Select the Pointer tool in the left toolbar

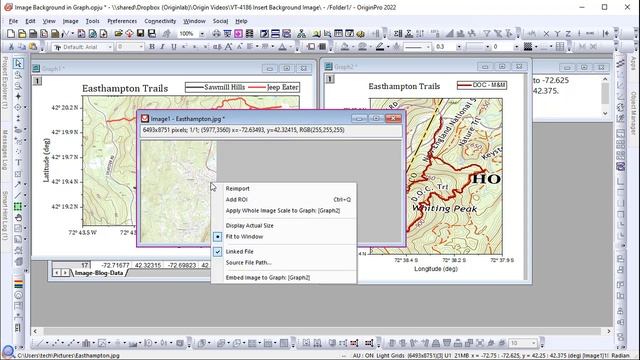tap(18, 63)
